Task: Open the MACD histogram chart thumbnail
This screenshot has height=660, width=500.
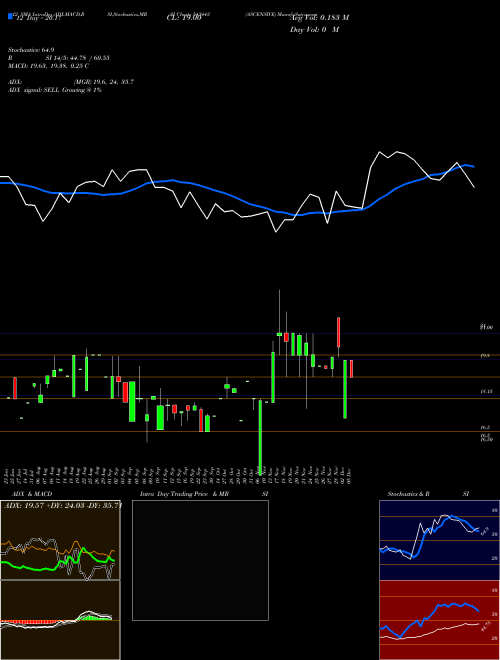Action: click(x=60, y=620)
